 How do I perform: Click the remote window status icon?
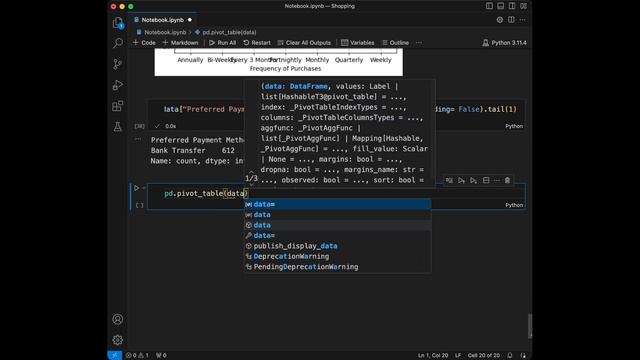115,355
